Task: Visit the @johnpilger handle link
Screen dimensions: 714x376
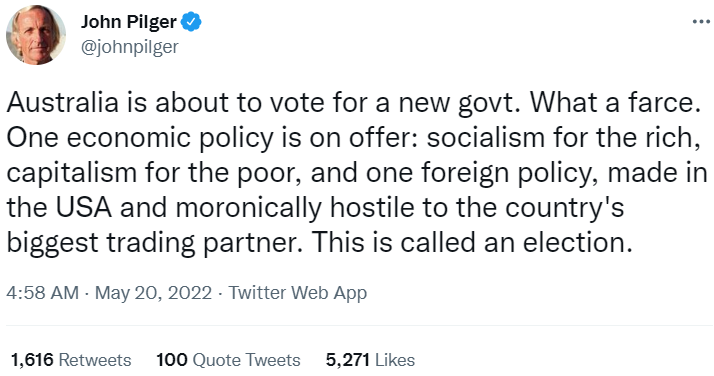Action: [129, 47]
